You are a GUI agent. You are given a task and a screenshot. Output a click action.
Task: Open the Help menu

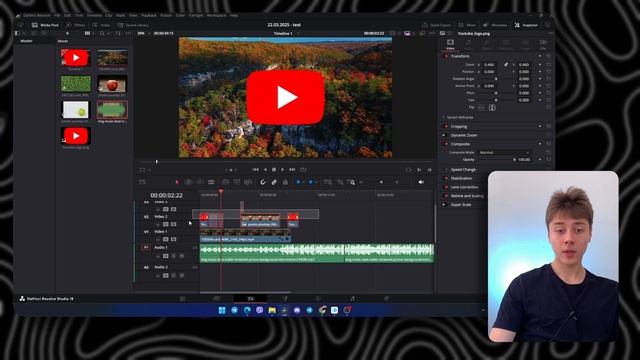coord(234,16)
